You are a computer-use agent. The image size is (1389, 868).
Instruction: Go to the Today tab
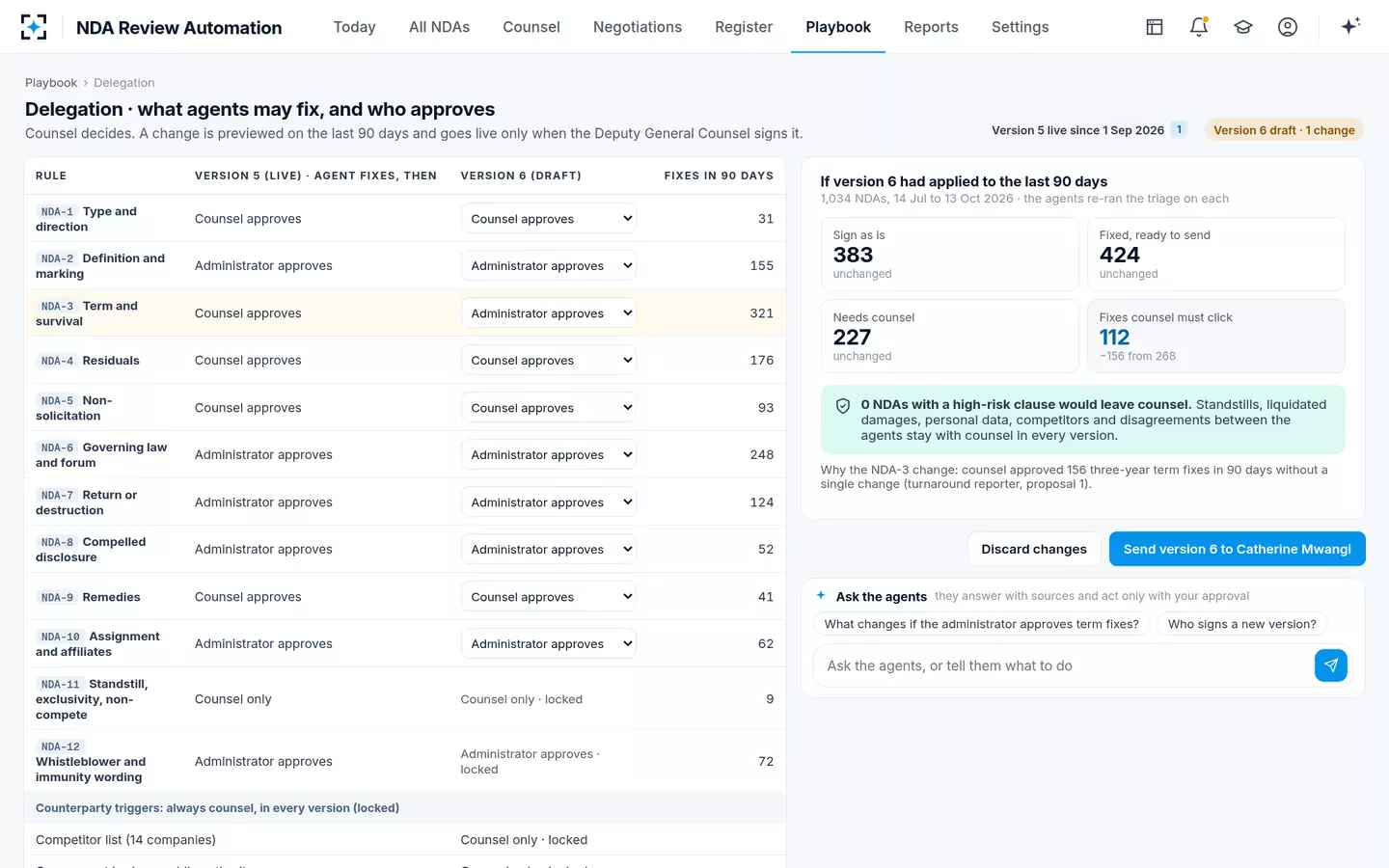(354, 27)
